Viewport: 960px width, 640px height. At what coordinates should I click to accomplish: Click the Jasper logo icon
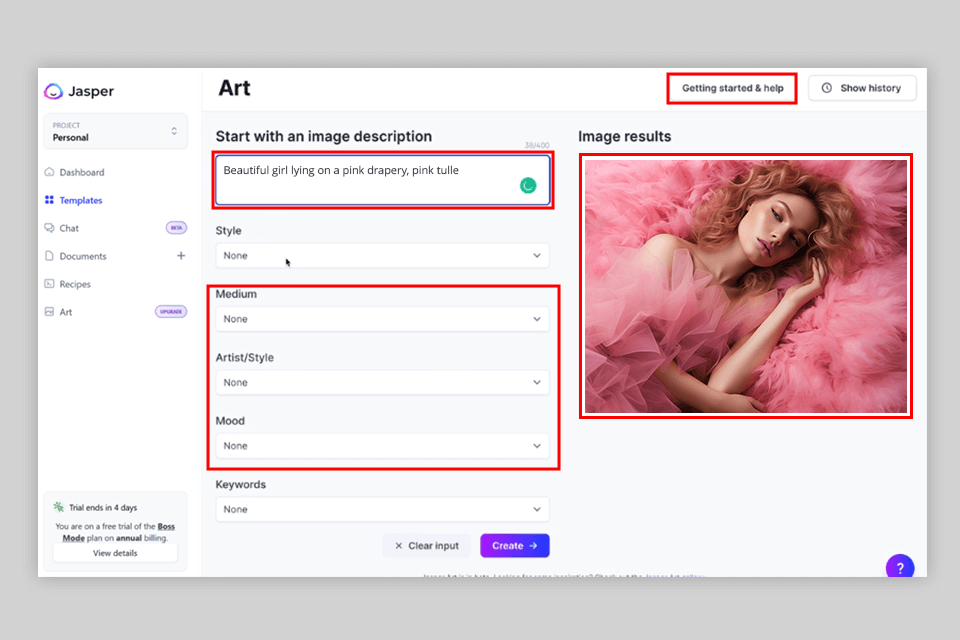(x=53, y=91)
